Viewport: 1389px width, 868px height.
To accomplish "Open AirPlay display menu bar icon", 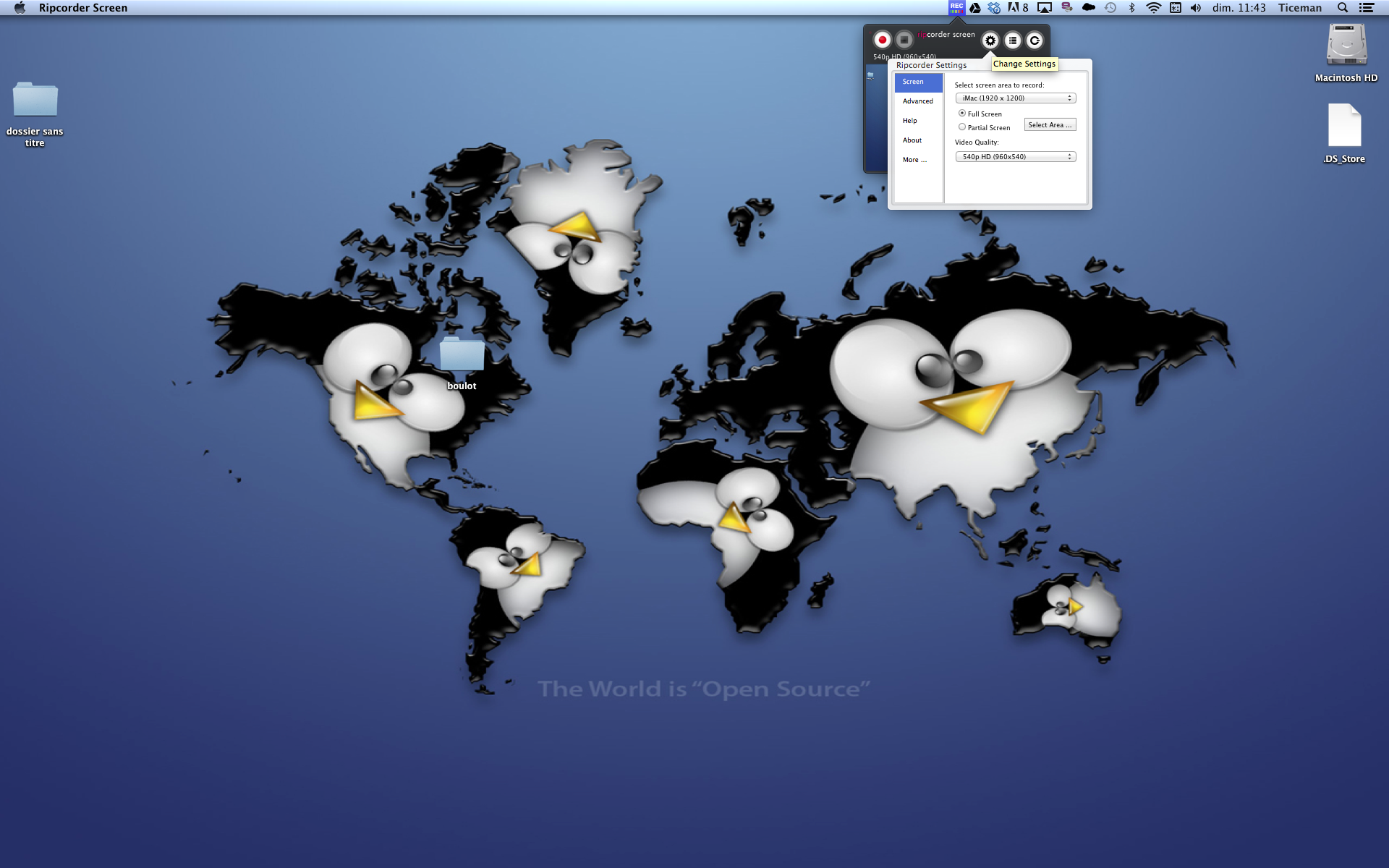I will 1044,8.
